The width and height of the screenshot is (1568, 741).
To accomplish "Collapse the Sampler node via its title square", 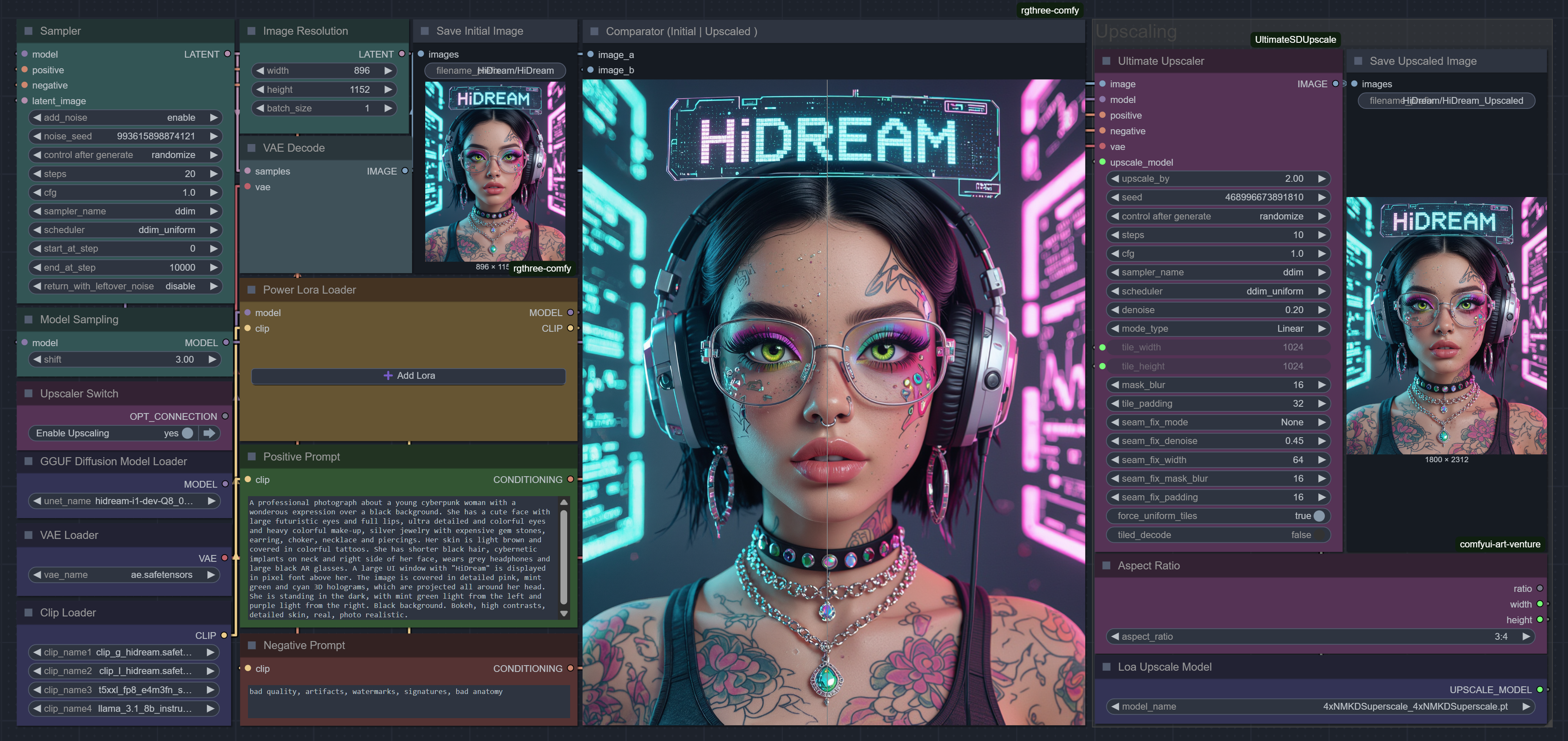I will click(28, 31).
